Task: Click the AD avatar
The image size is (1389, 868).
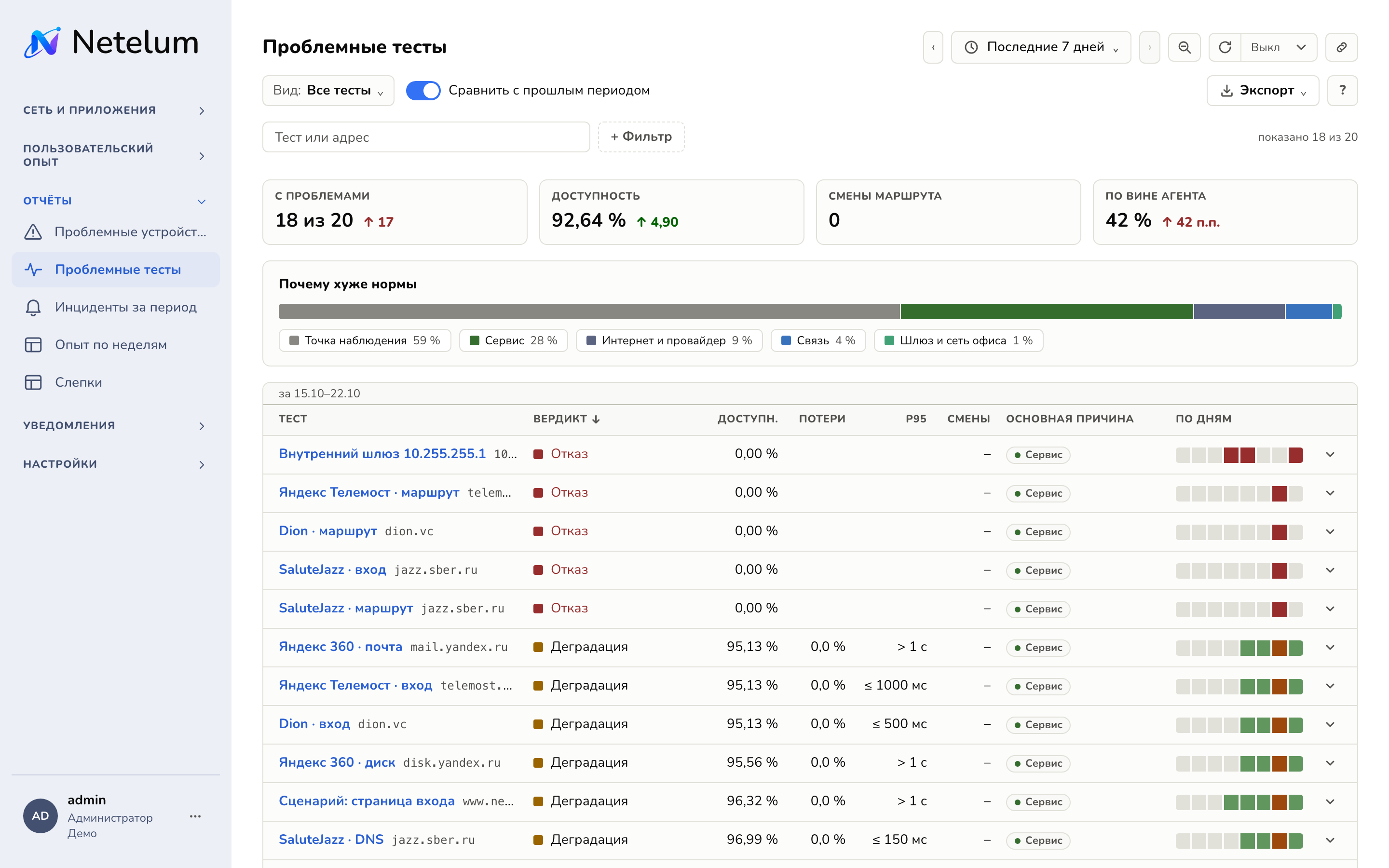Action: coord(40,816)
